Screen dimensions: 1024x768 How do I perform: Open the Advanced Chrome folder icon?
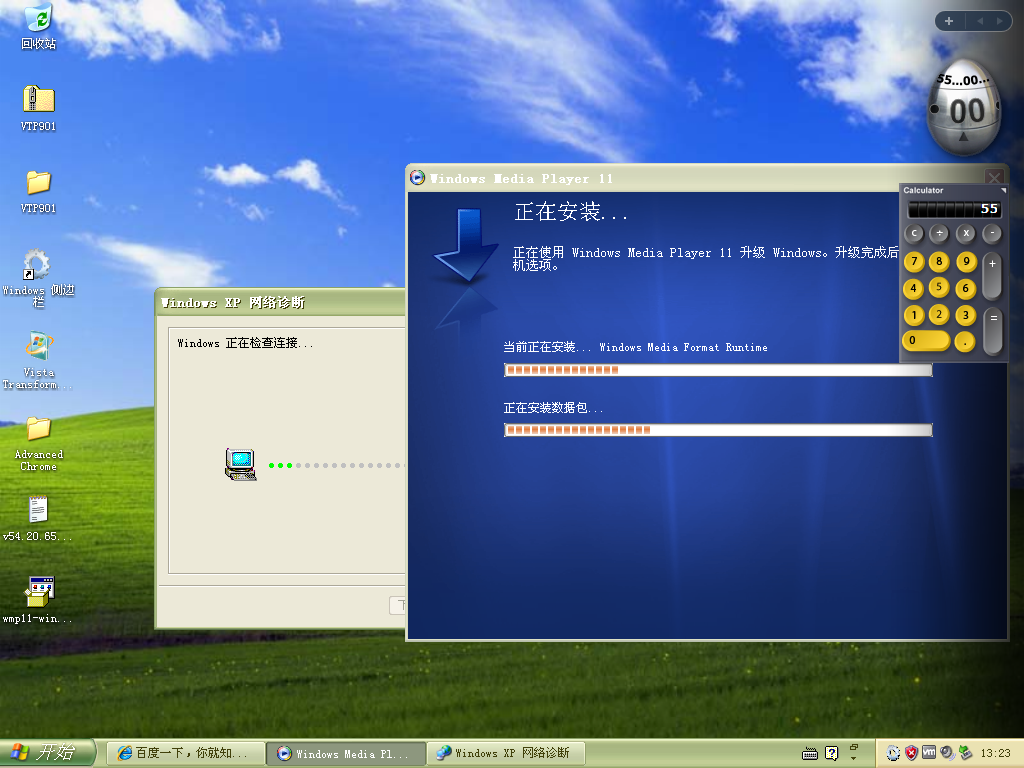tap(38, 429)
